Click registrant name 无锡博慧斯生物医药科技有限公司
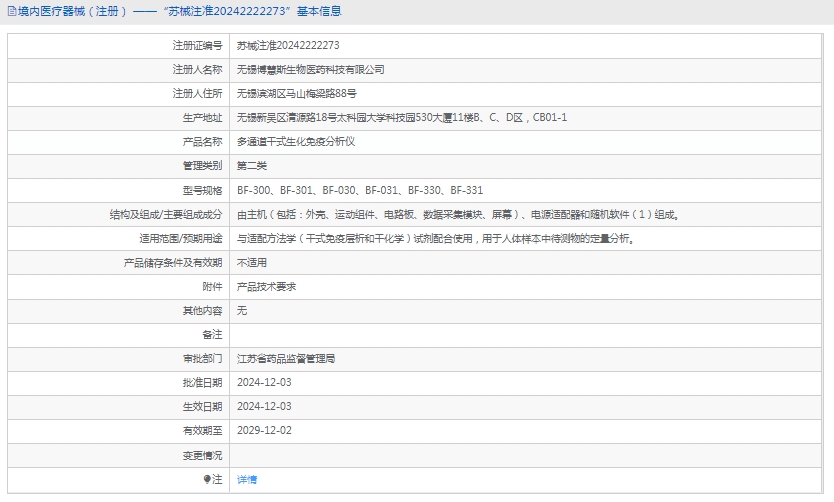Viewport: 834px width, 502px height. pyautogui.click(x=310, y=70)
